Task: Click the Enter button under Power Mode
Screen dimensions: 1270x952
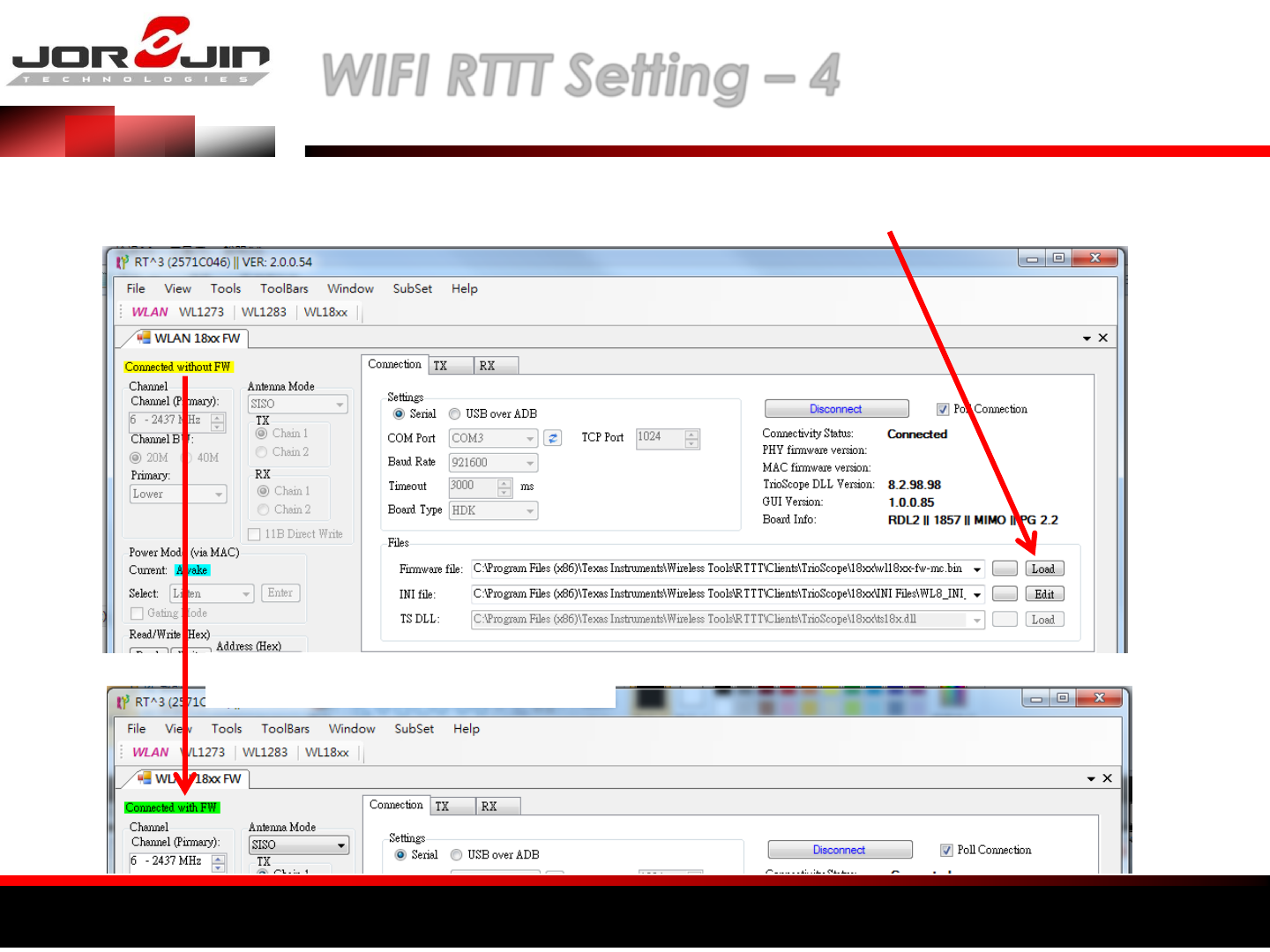Action: pos(280,593)
